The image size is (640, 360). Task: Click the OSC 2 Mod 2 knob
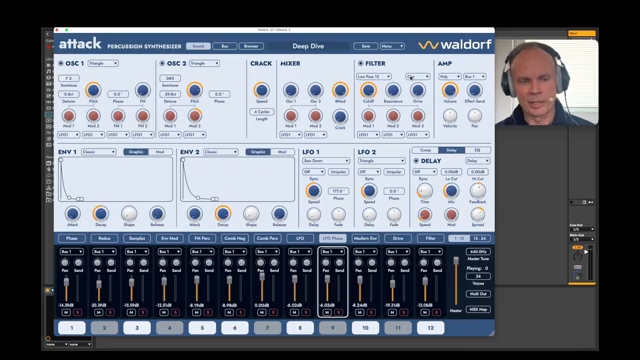pos(195,116)
